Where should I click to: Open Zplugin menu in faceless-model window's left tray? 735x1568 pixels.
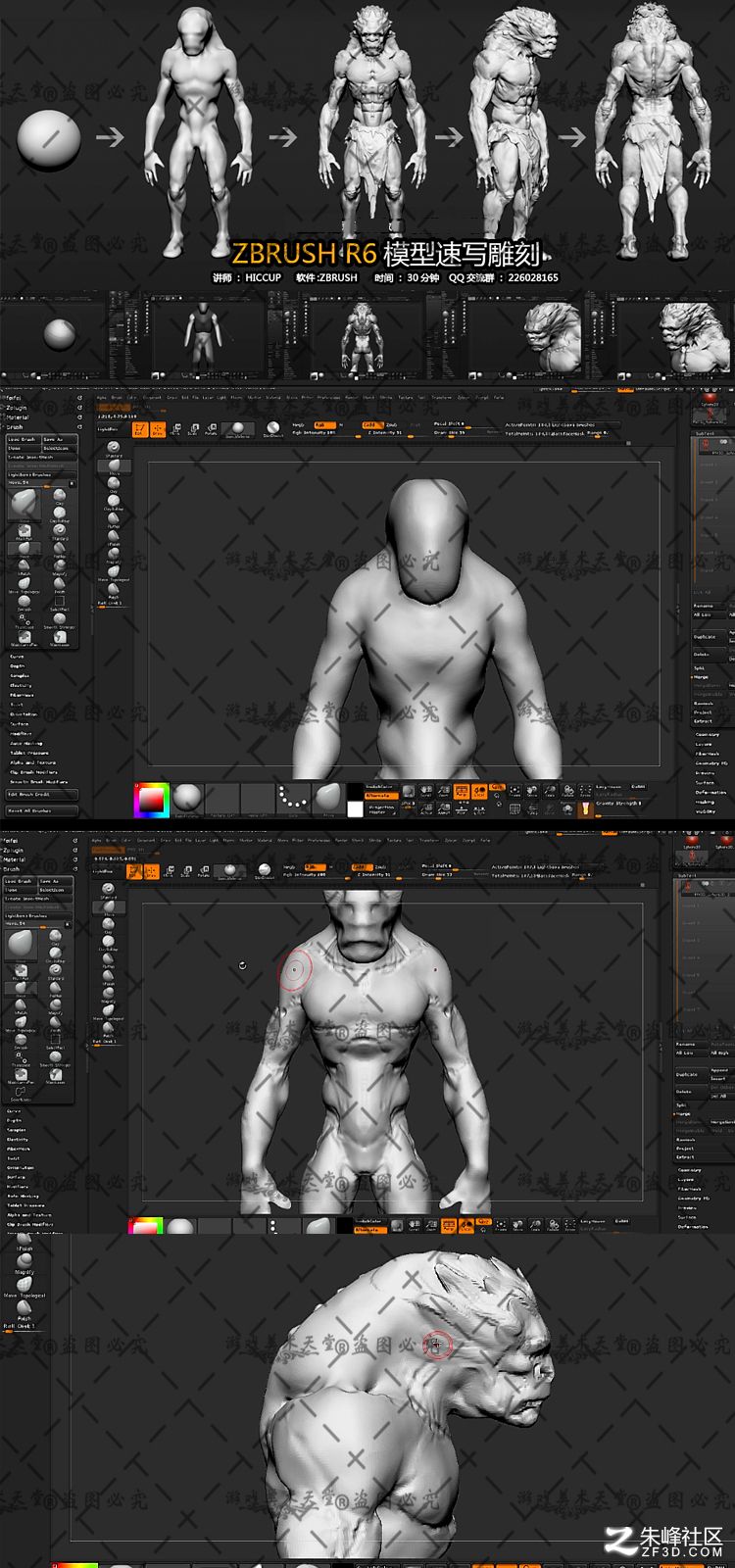click(17, 408)
